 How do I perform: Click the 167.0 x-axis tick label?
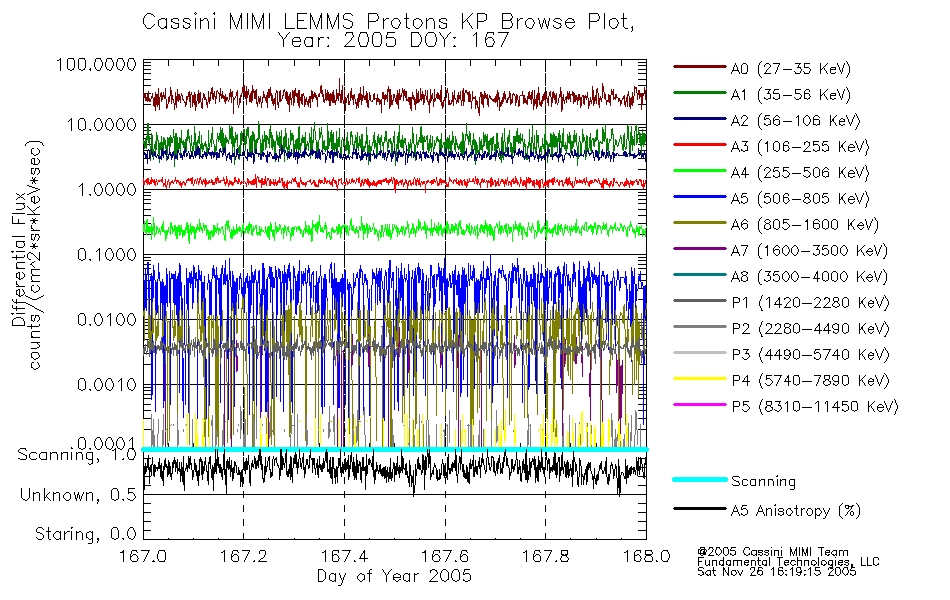(143, 556)
